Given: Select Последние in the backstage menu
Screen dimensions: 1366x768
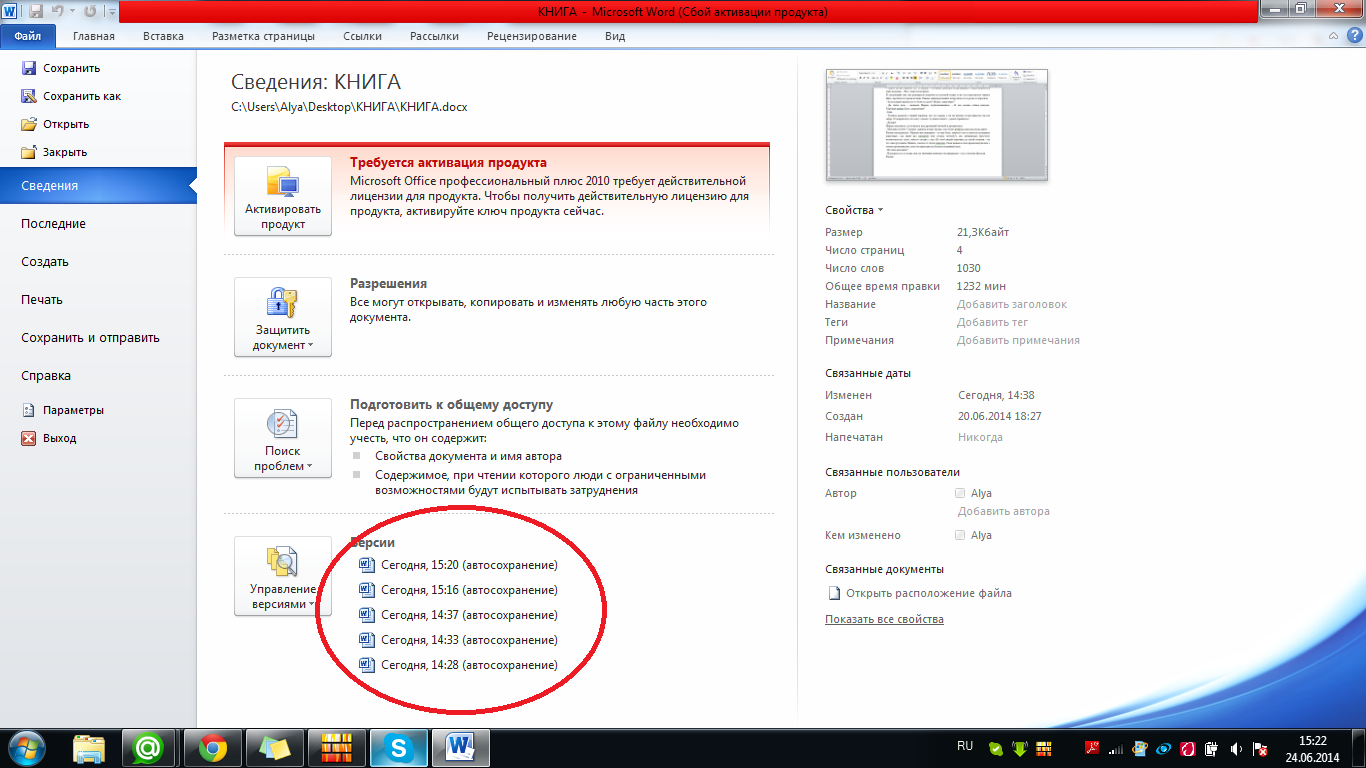Looking at the screenshot, I should pyautogui.click(x=98, y=224).
